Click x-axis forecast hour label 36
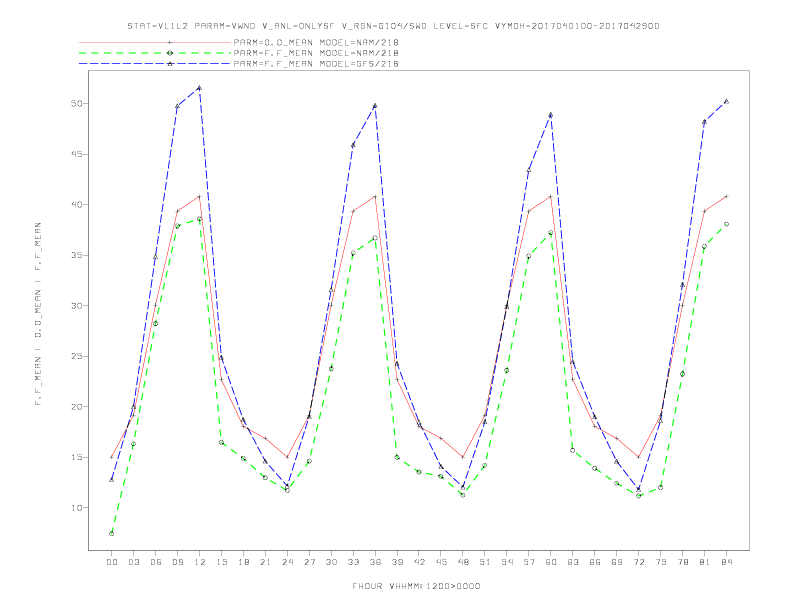Screen dimensions: 792x612 375,562
